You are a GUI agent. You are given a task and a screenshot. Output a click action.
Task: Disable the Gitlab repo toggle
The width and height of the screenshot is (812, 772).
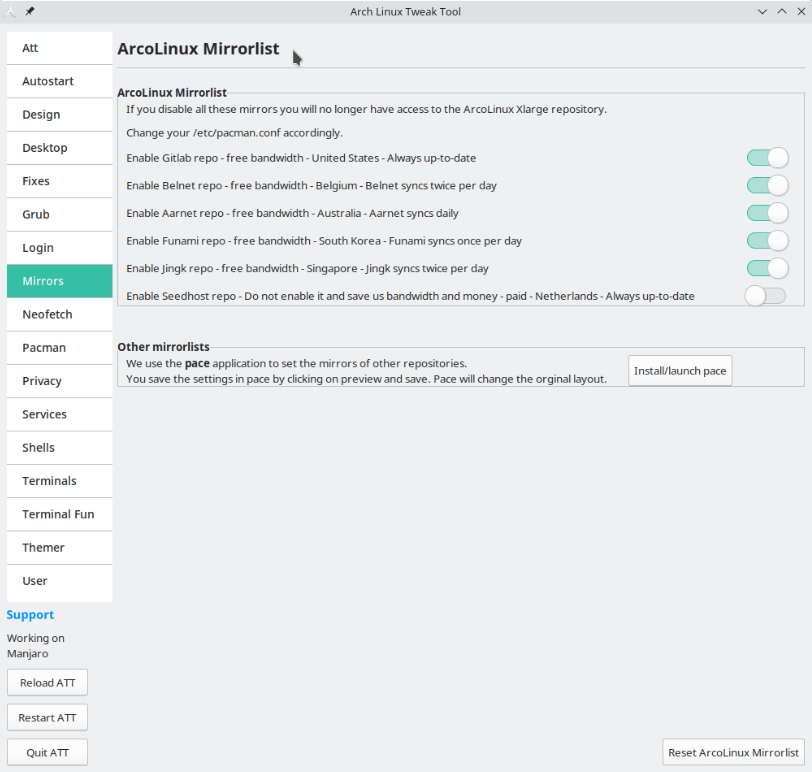[x=767, y=158]
